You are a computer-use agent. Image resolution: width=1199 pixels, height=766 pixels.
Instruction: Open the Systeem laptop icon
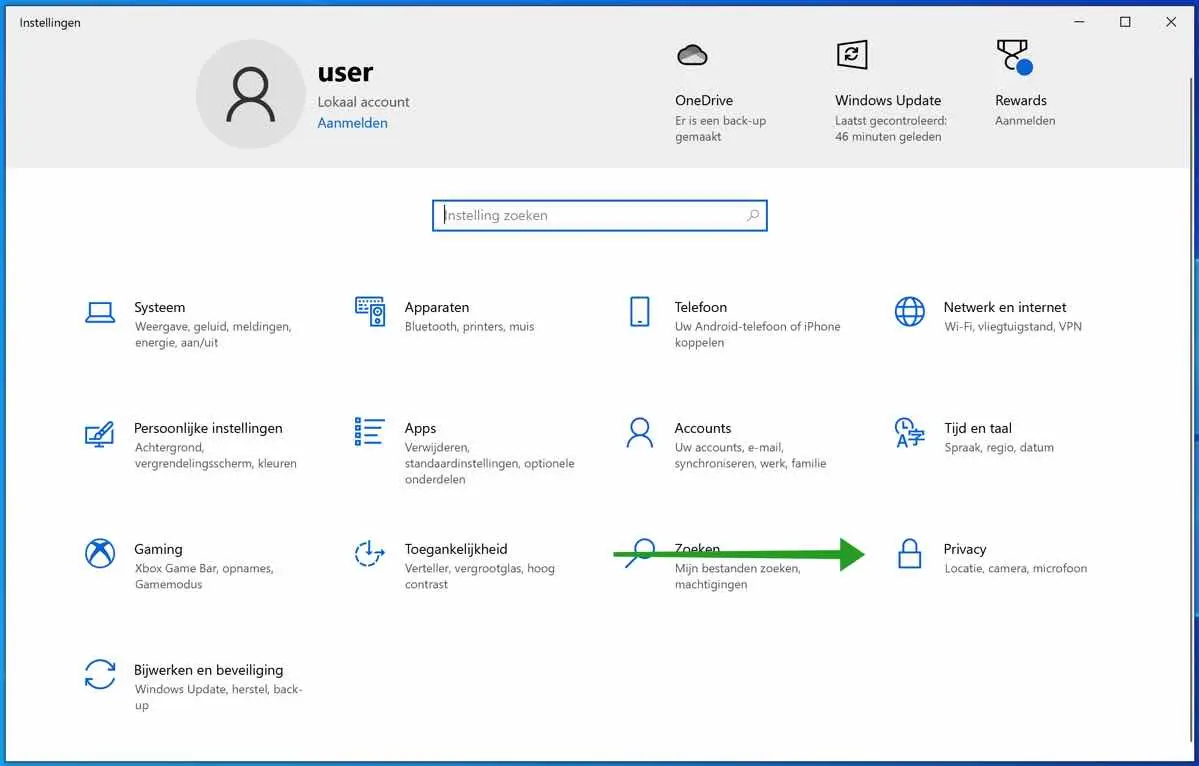(x=100, y=313)
